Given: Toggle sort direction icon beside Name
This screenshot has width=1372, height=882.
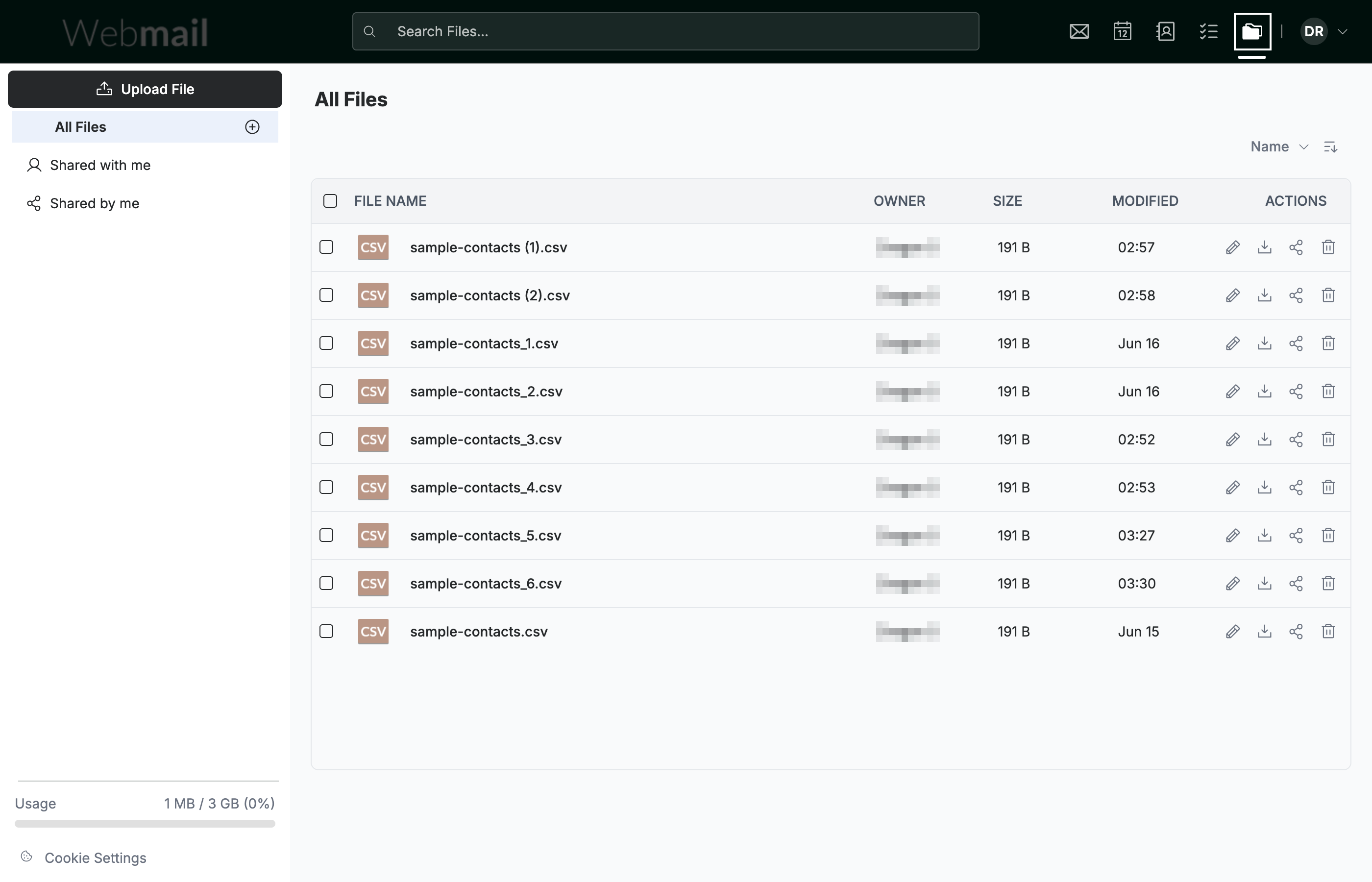Looking at the screenshot, I should (x=1330, y=147).
